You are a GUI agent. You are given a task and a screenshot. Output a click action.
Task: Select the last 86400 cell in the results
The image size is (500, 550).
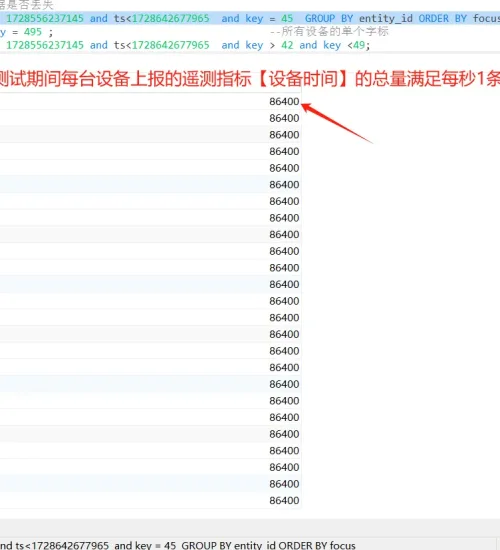pyautogui.click(x=284, y=501)
